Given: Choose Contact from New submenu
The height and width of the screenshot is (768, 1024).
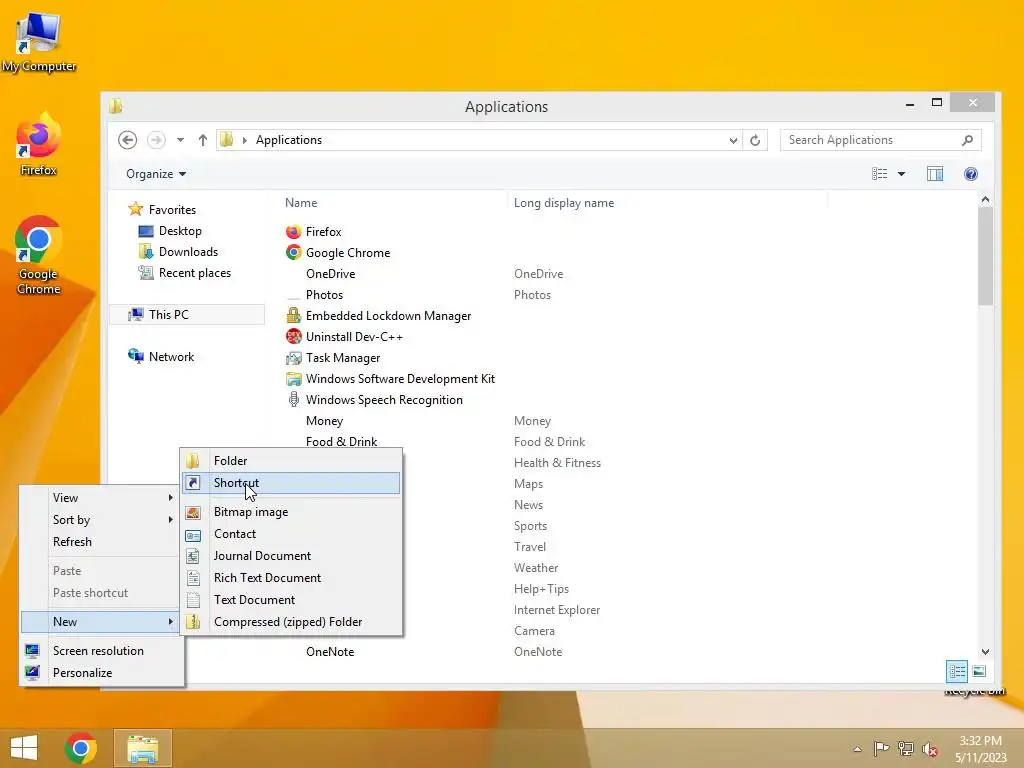Looking at the screenshot, I should [291, 534].
